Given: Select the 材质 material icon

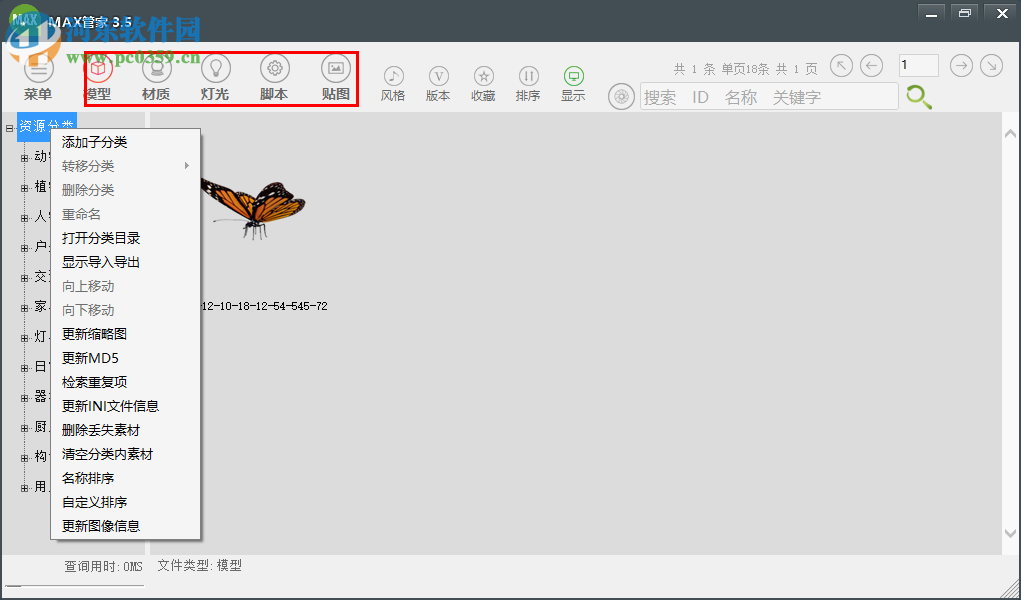Looking at the screenshot, I should pyautogui.click(x=156, y=69).
